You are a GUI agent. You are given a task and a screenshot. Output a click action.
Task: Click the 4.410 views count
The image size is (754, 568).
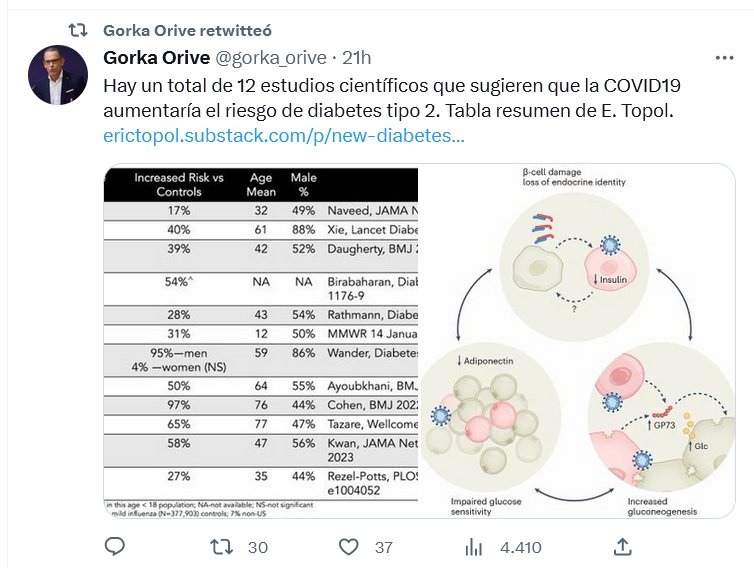pyautogui.click(x=520, y=547)
